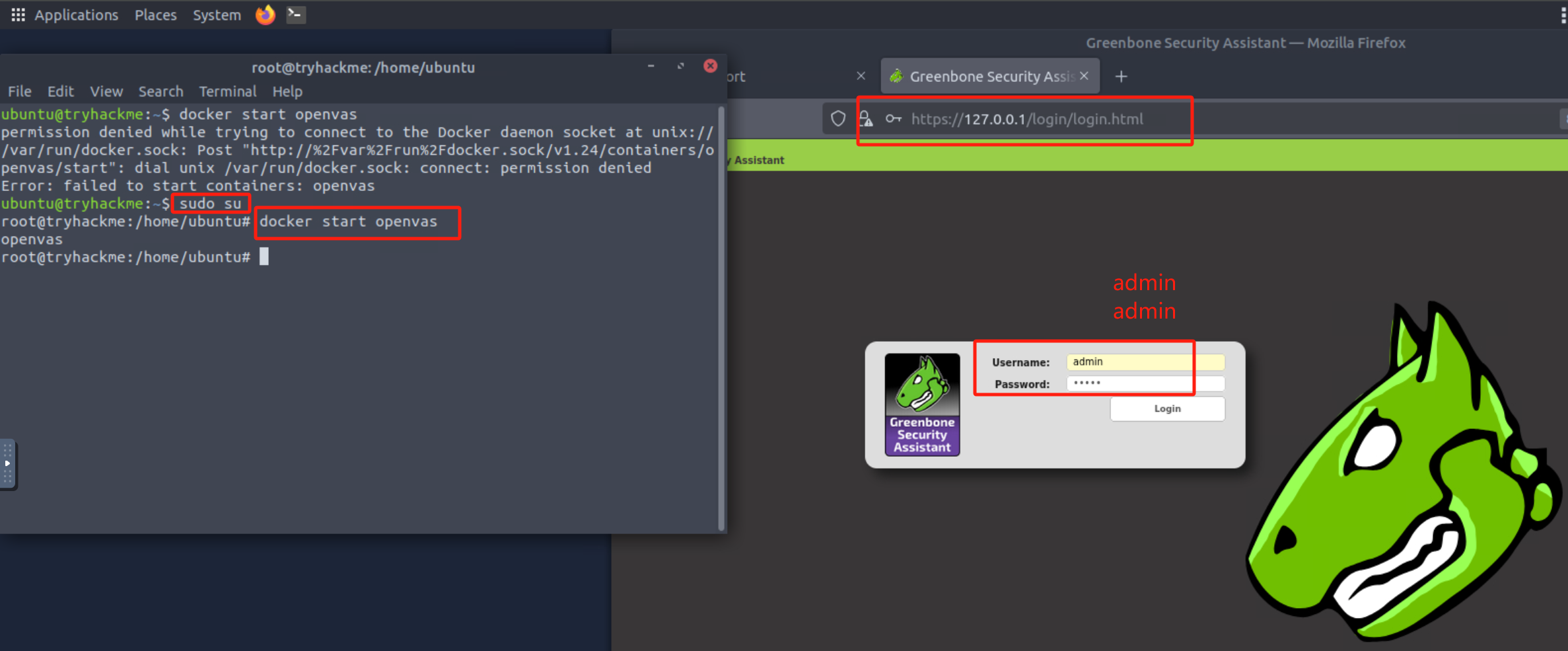Open the Places menu

(x=156, y=15)
